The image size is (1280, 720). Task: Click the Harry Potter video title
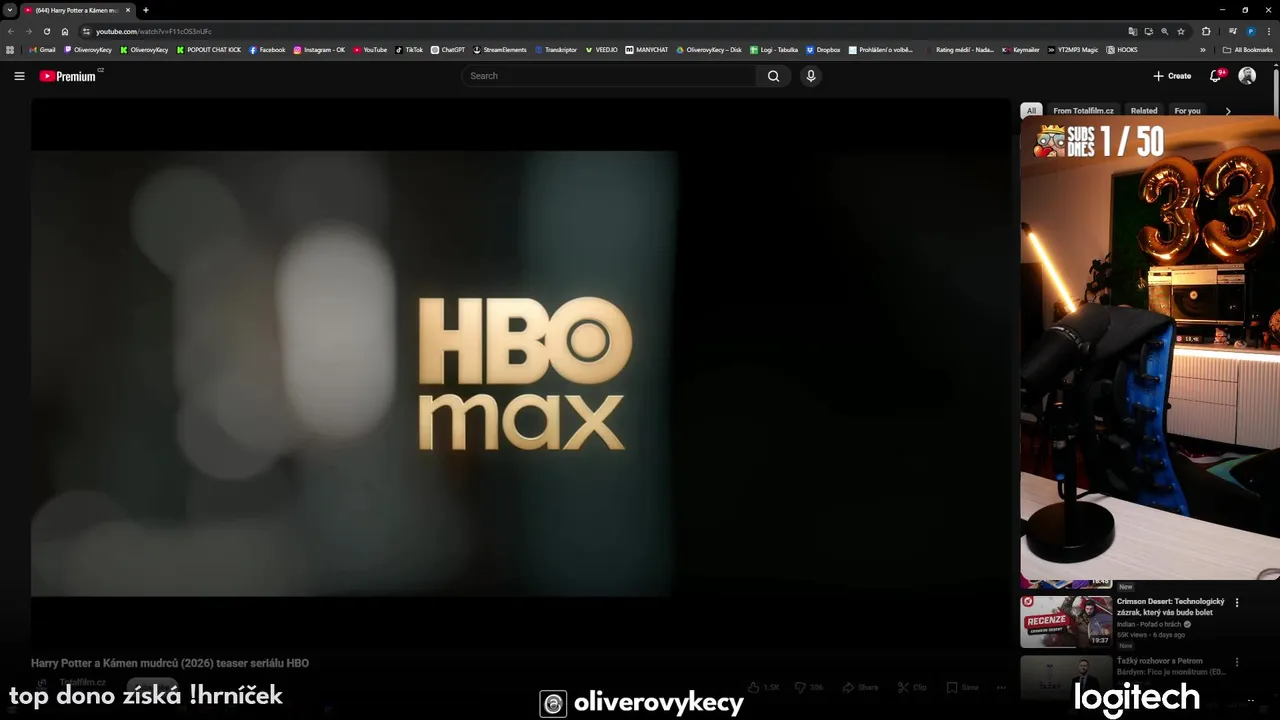pos(170,663)
